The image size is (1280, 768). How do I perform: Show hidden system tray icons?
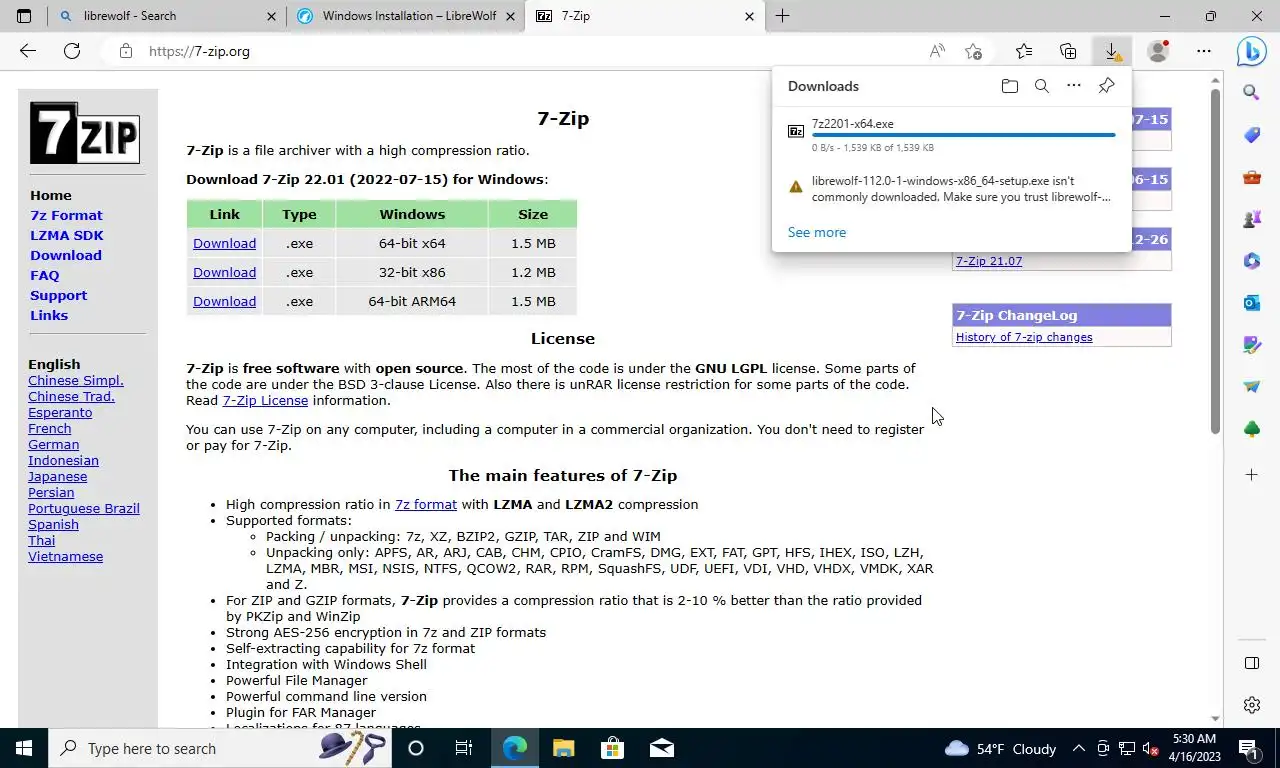click(1079, 748)
